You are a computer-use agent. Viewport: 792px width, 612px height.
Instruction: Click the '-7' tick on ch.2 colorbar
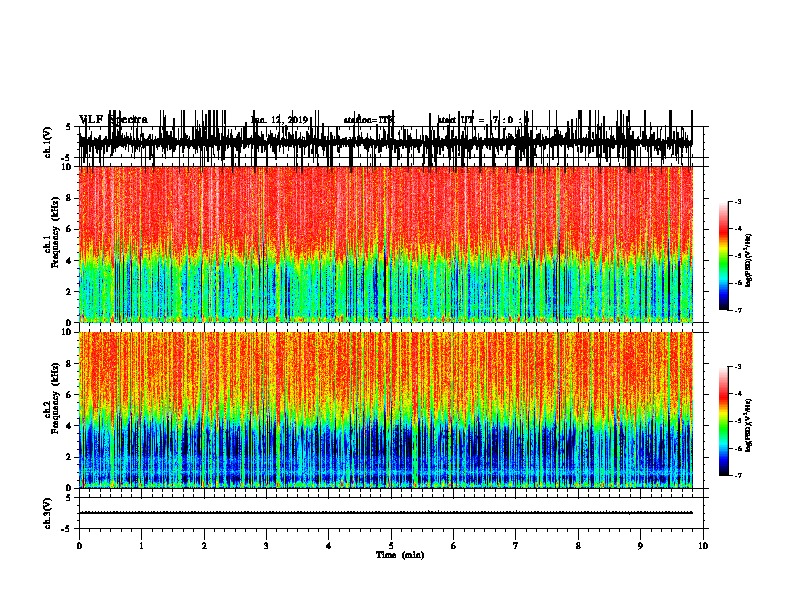tap(737, 476)
